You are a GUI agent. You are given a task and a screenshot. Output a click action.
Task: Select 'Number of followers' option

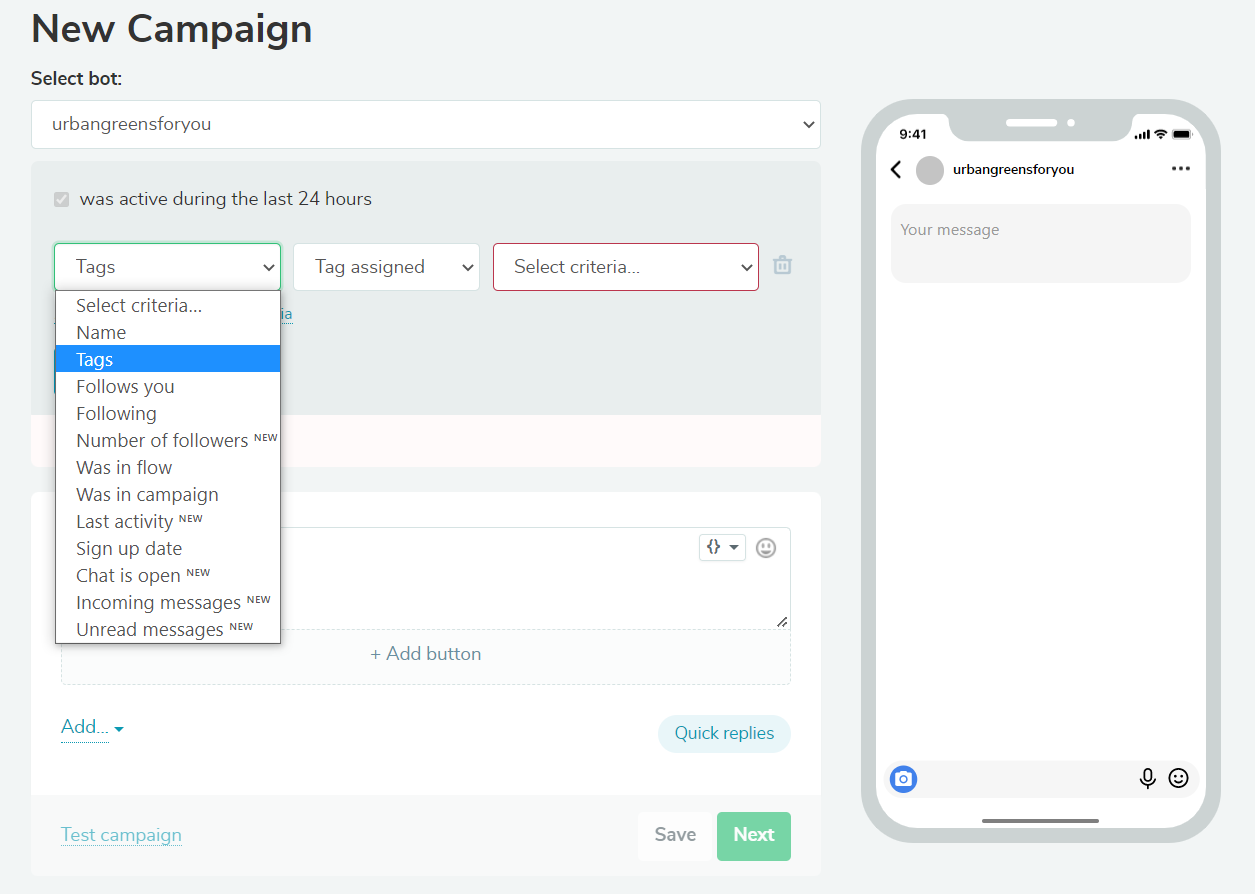[162, 441]
